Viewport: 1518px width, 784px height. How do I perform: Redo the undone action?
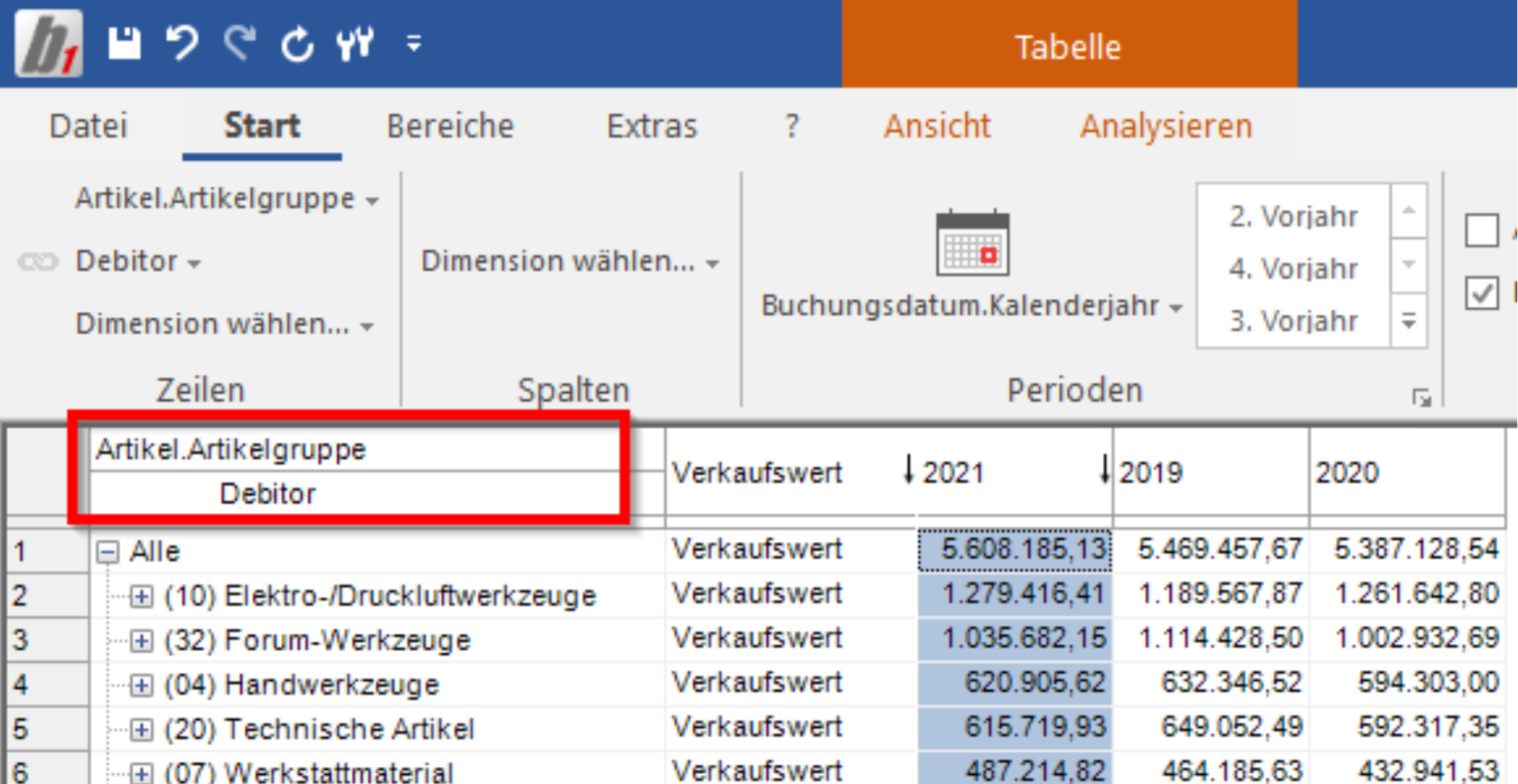point(240,43)
